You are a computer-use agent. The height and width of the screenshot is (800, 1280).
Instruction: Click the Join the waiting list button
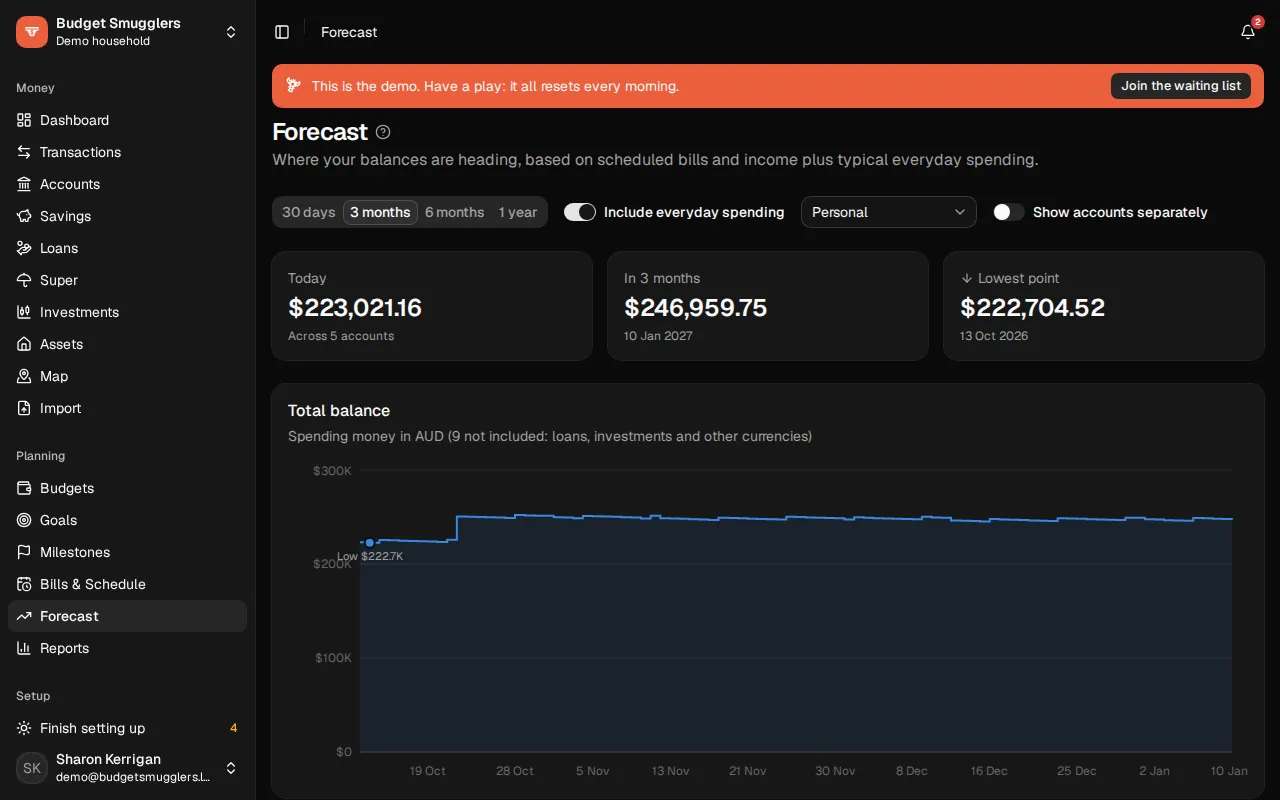1181,86
